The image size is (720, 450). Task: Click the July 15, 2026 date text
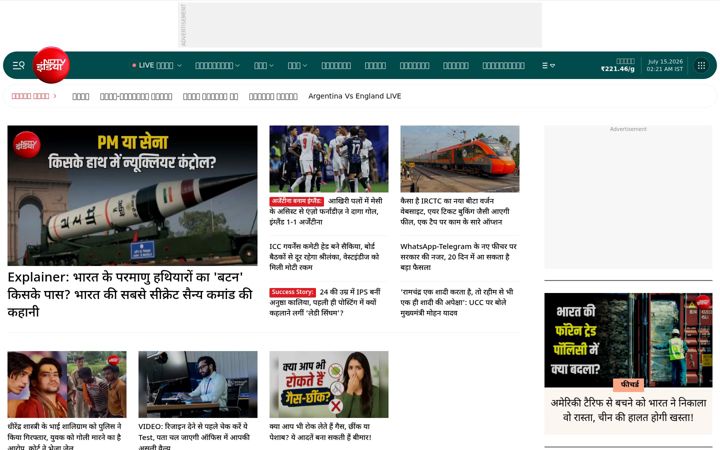point(665,61)
